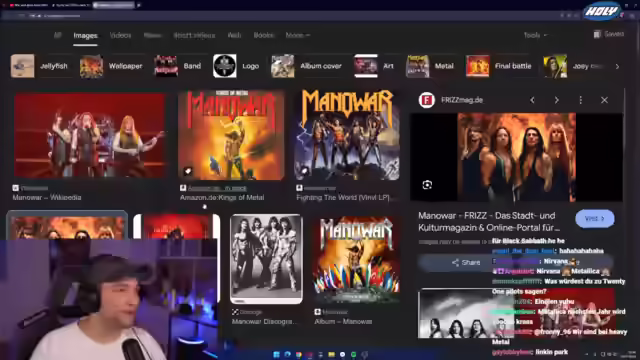Open the Amazon.de Kings of Metal link
Image resolution: width=640 pixels, height=360 pixels.
coord(222,198)
